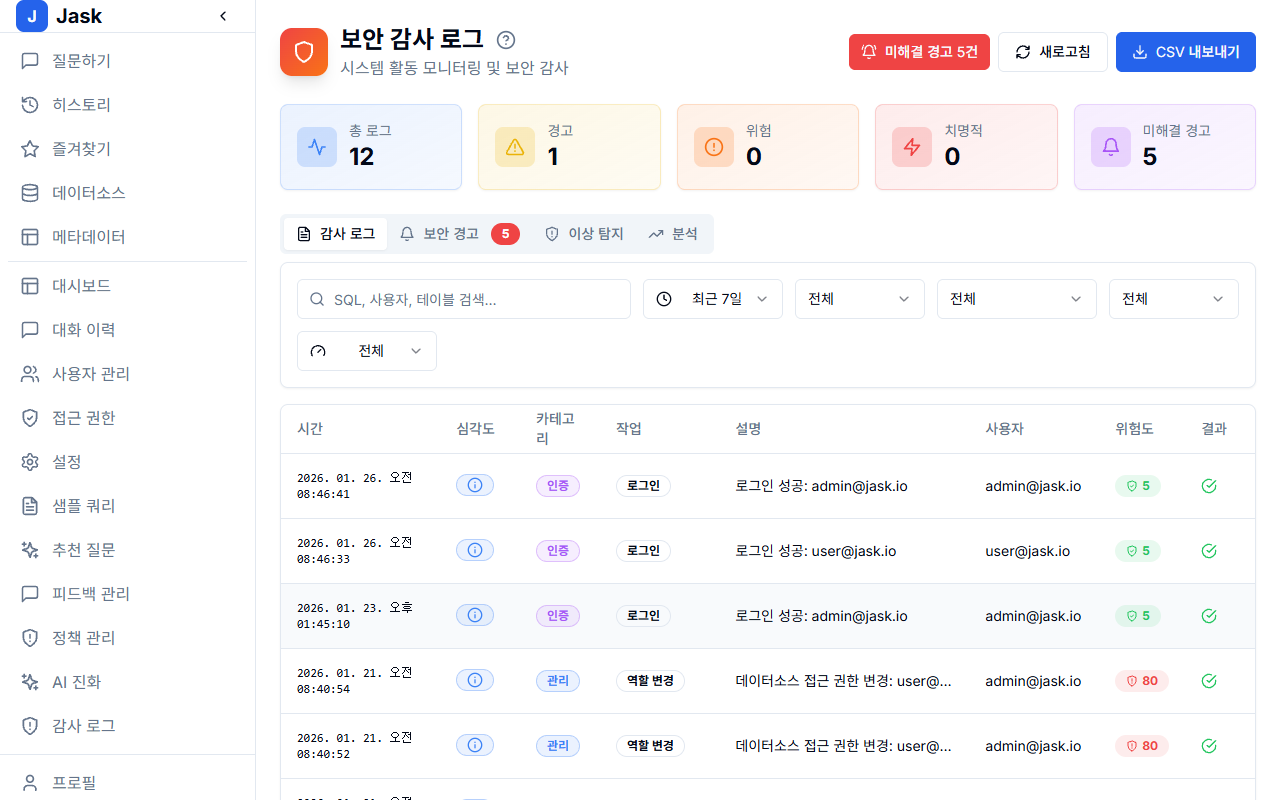Open 질문하기 in the sidebar
1280x800 pixels.
pyautogui.click(x=128, y=61)
